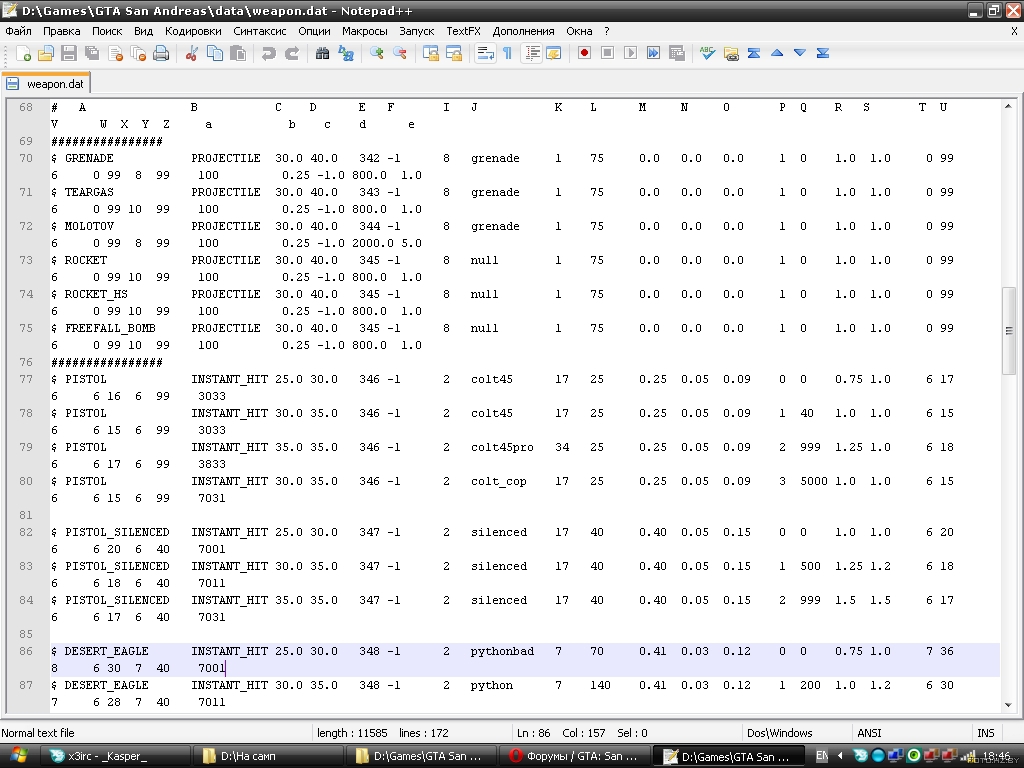Print the document using printer icon
Screen dimensions: 1024x768
point(161,54)
